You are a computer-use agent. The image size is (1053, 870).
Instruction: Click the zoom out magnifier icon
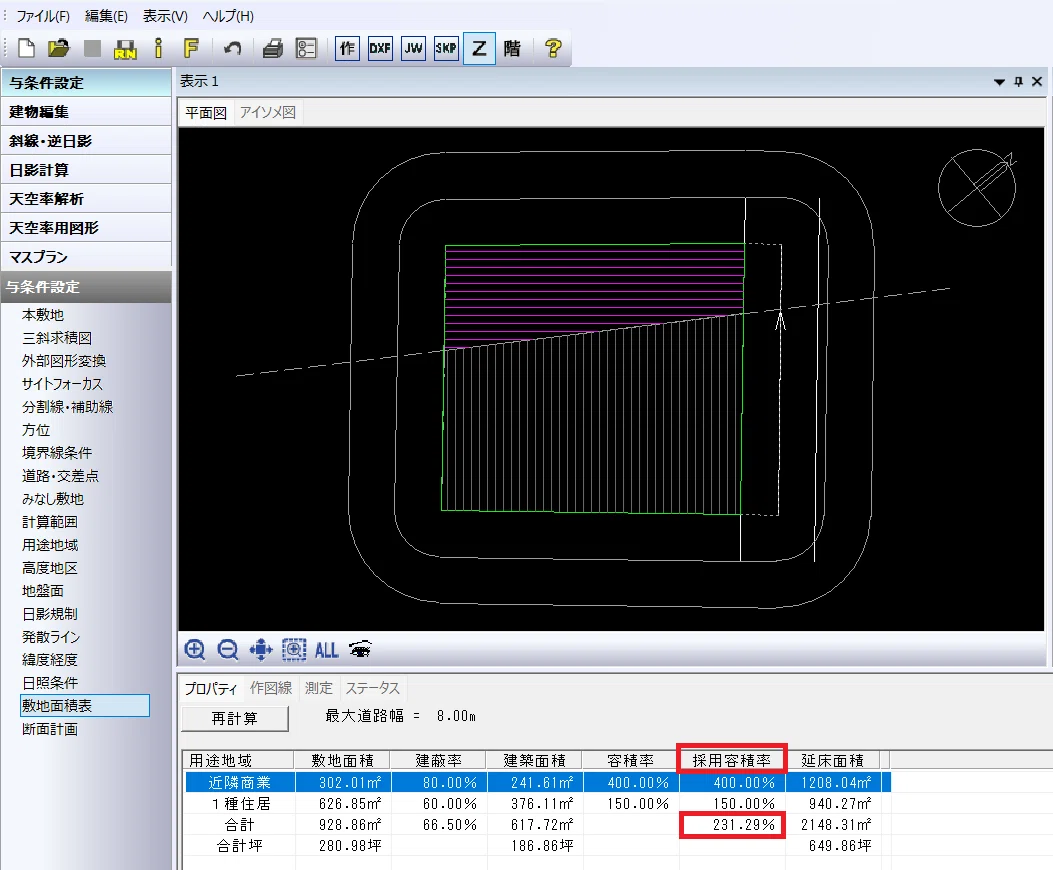pyautogui.click(x=228, y=650)
